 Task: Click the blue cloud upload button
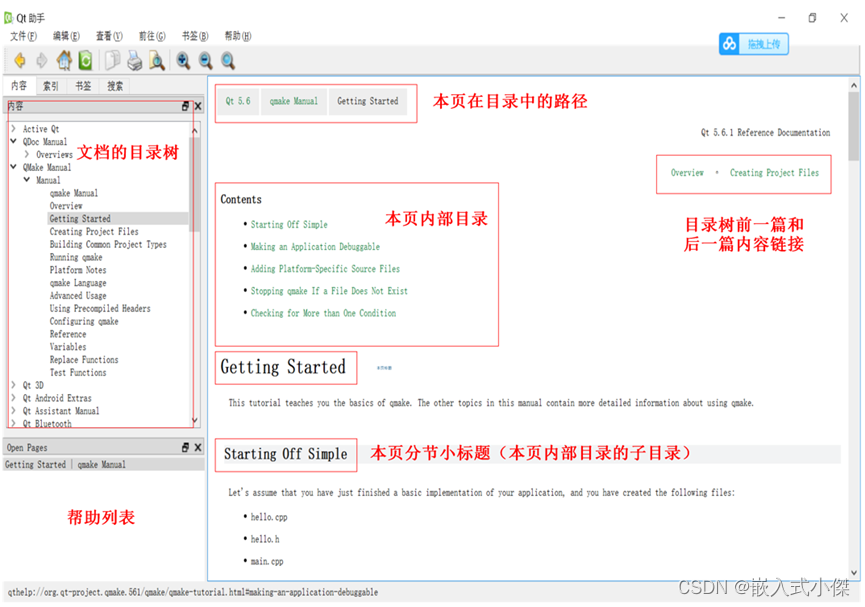click(x=754, y=44)
